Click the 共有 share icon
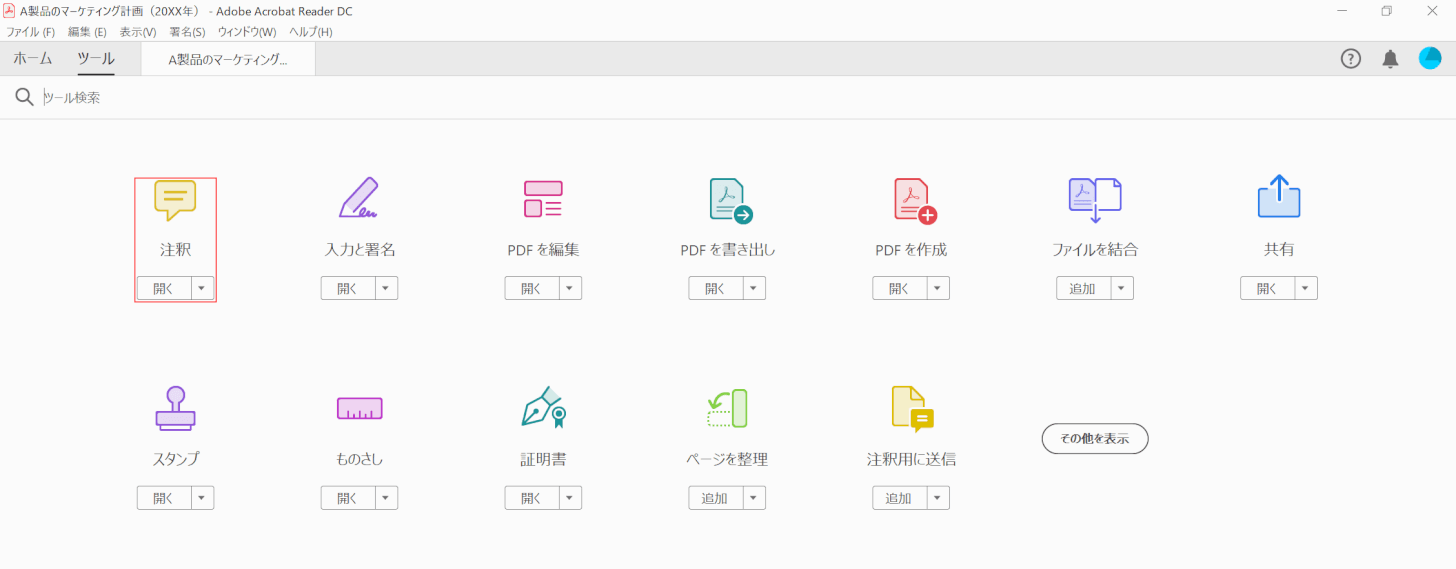 (x=1279, y=198)
